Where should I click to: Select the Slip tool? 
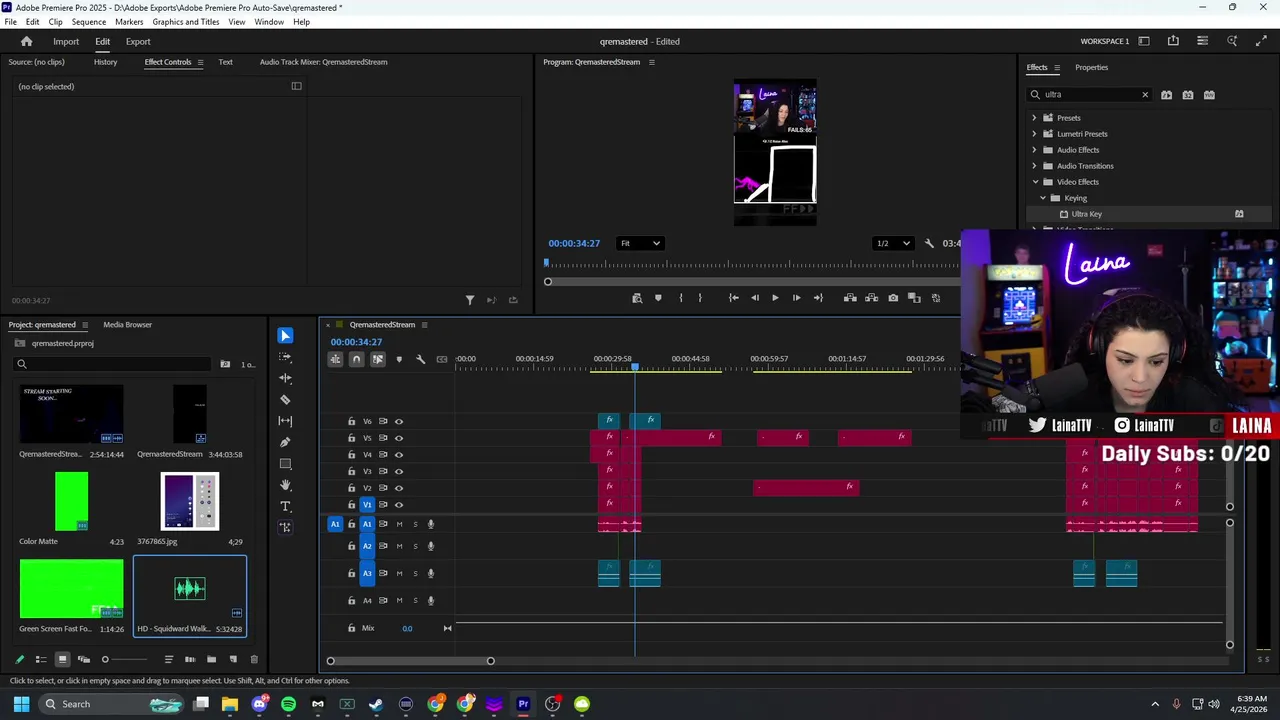pyautogui.click(x=285, y=421)
